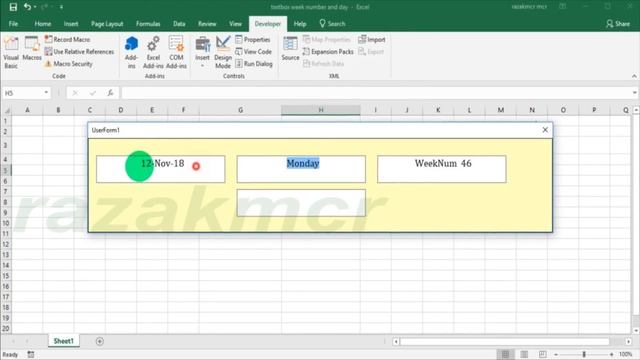Open Macro Security settings
Viewport: 640px width, 360px height.
point(69,64)
